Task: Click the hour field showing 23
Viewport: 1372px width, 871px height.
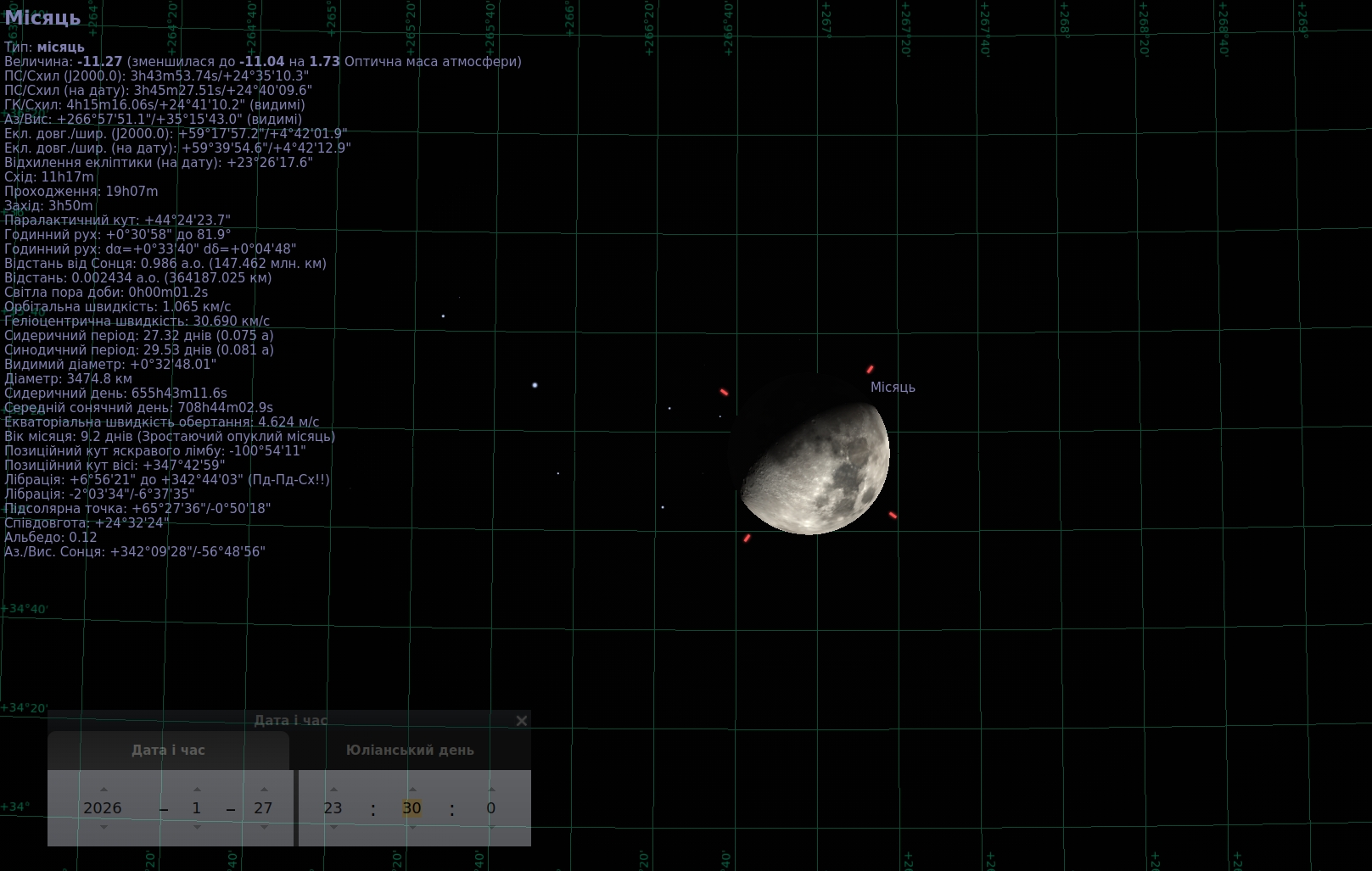Action: 333,808
